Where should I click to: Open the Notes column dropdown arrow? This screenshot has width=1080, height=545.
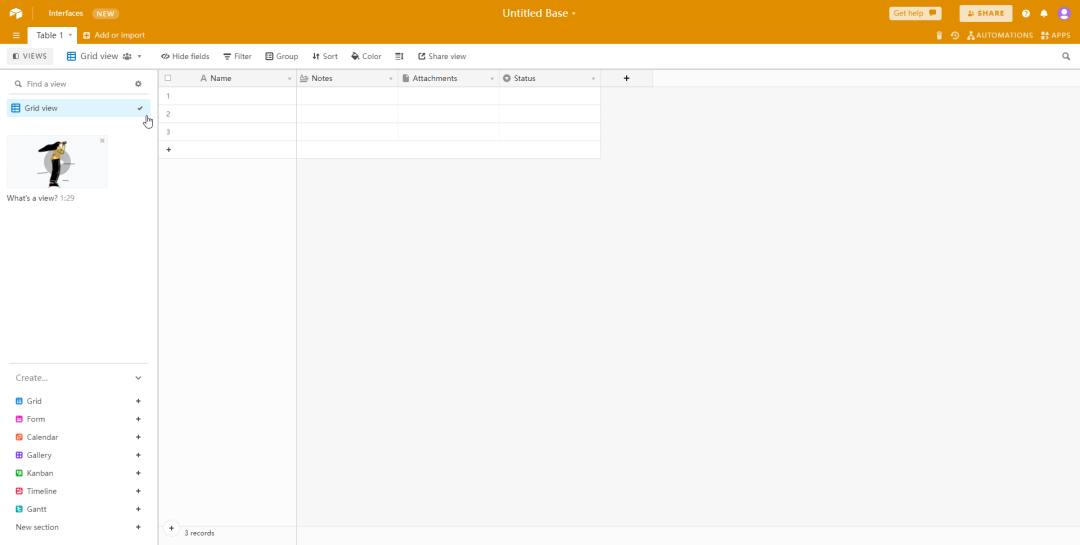[391, 79]
